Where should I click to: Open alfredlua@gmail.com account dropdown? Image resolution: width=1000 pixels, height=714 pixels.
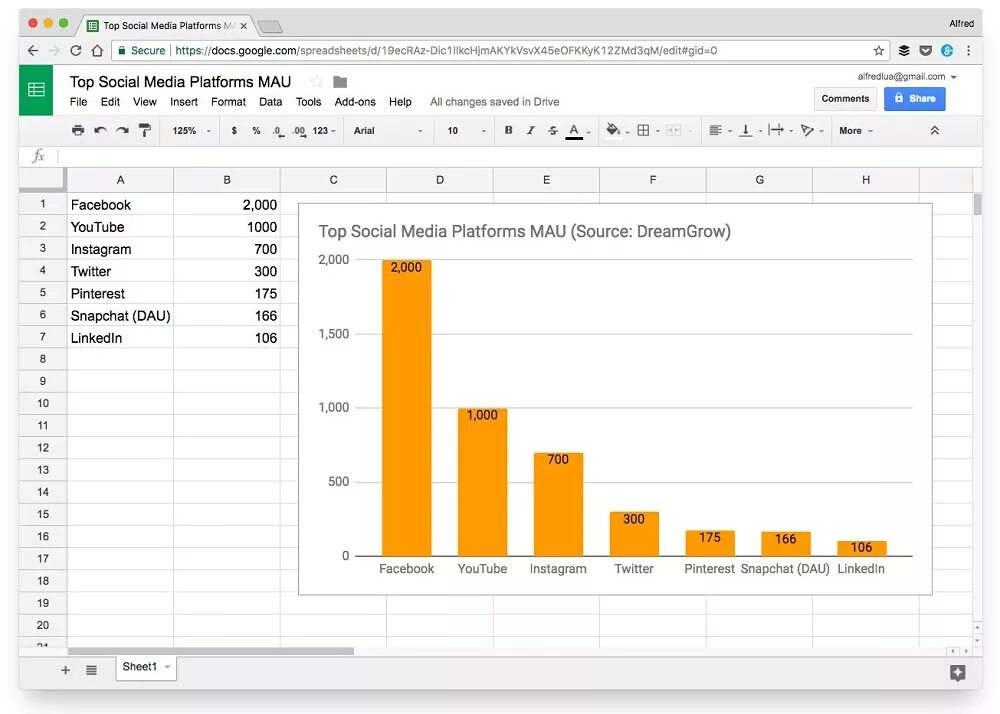(x=907, y=76)
